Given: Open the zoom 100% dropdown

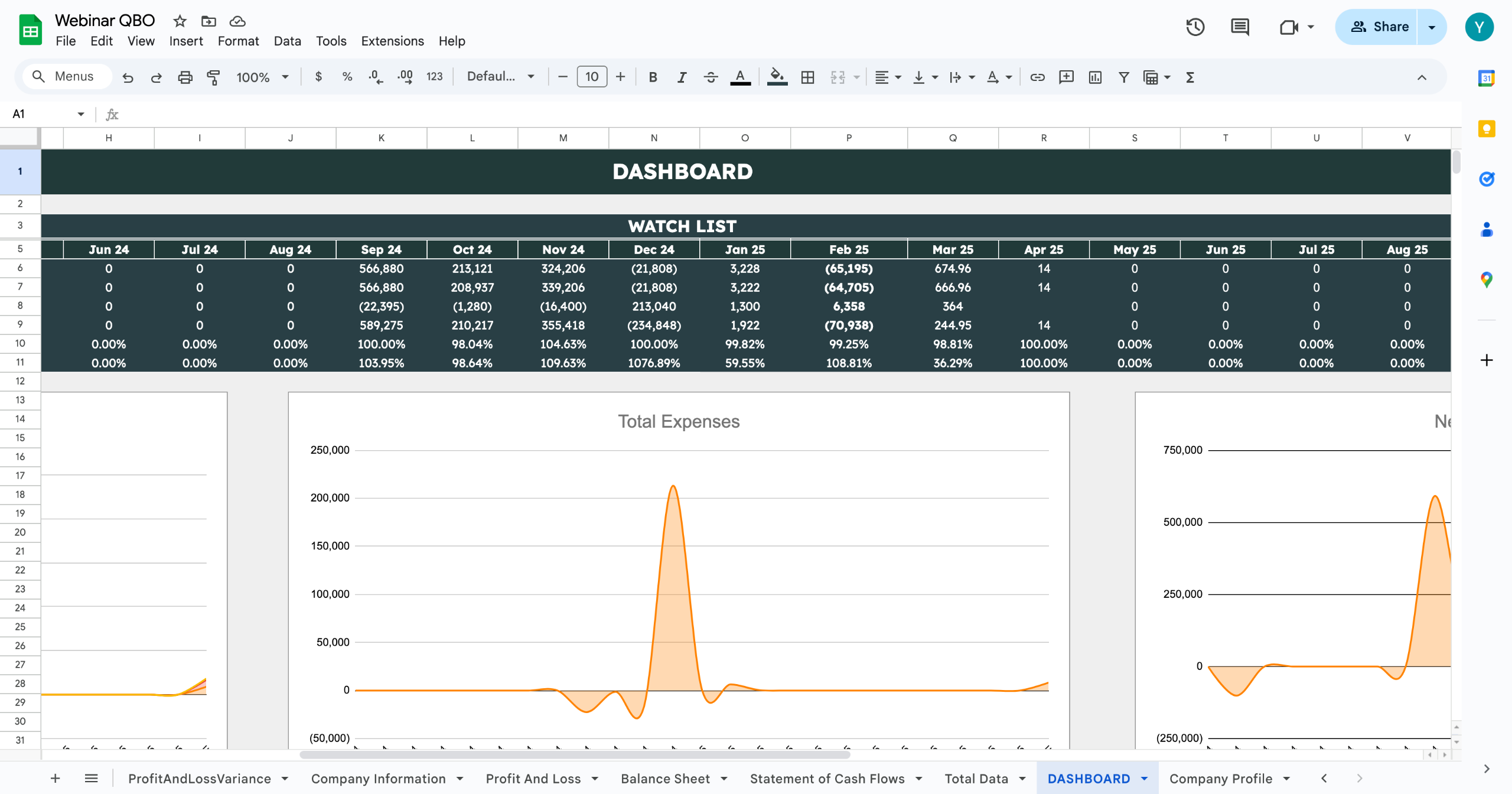Looking at the screenshot, I should pos(262,77).
